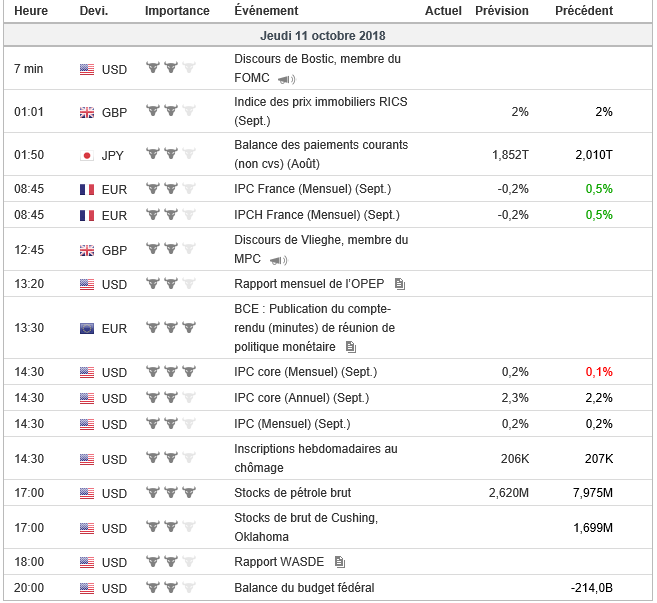Click the speaker icon beside Bostic's FOMC speech
This screenshot has width=657, height=603.
pyautogui.click(x=287, y=79)
